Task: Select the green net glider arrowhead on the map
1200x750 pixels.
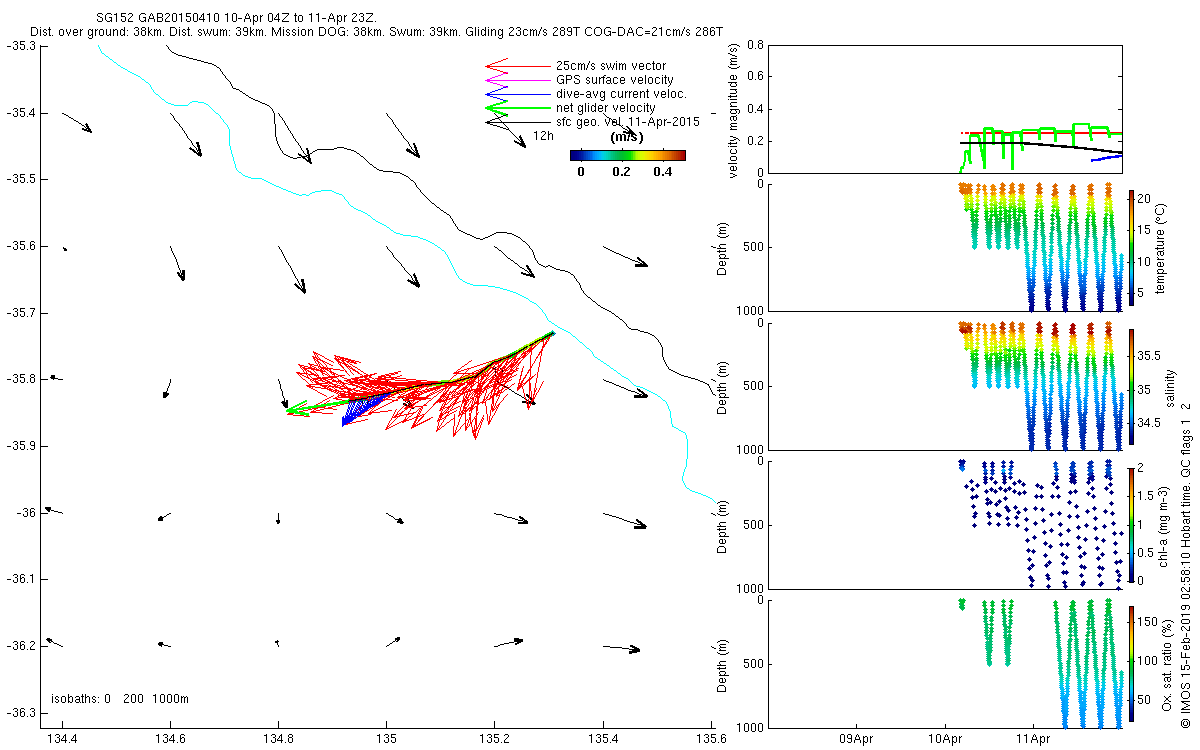Action: (297, 410)
